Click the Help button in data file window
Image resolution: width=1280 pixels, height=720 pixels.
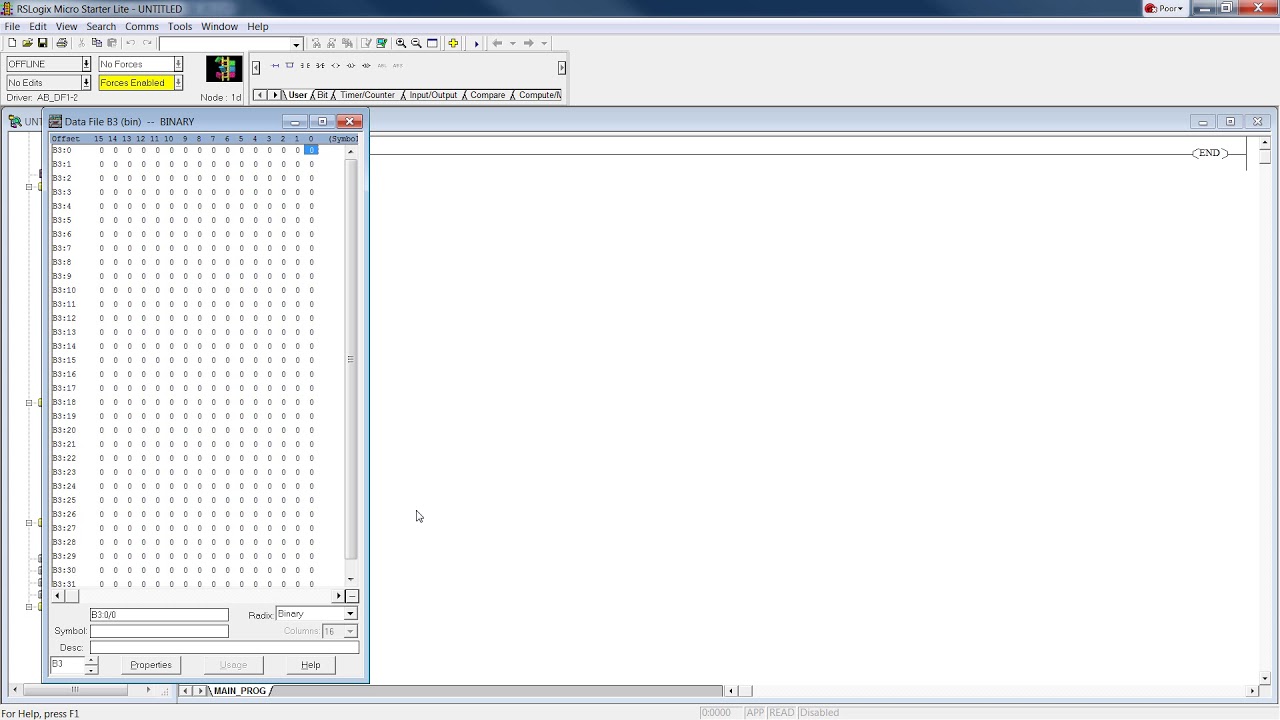click(x=311, y=665)
